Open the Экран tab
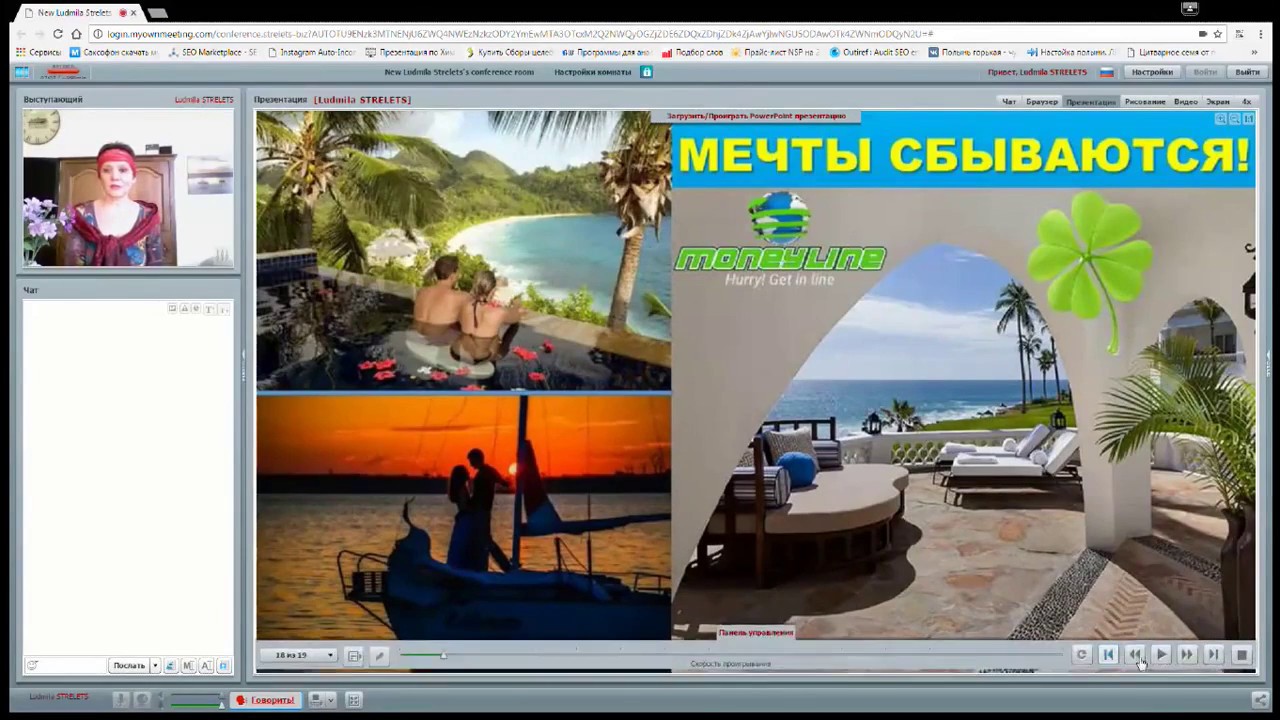 [x=1218, y=102]
